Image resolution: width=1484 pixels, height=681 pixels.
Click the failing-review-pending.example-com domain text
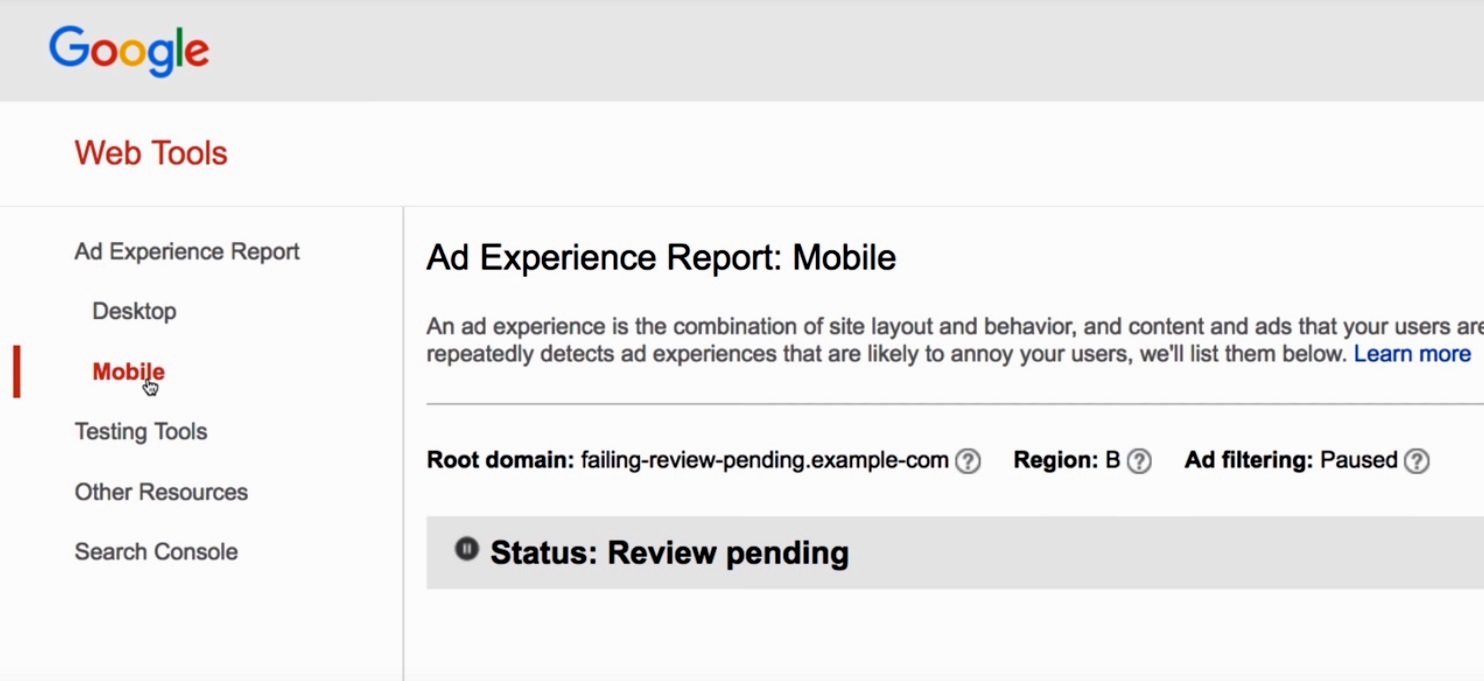[x=764, y=461]
